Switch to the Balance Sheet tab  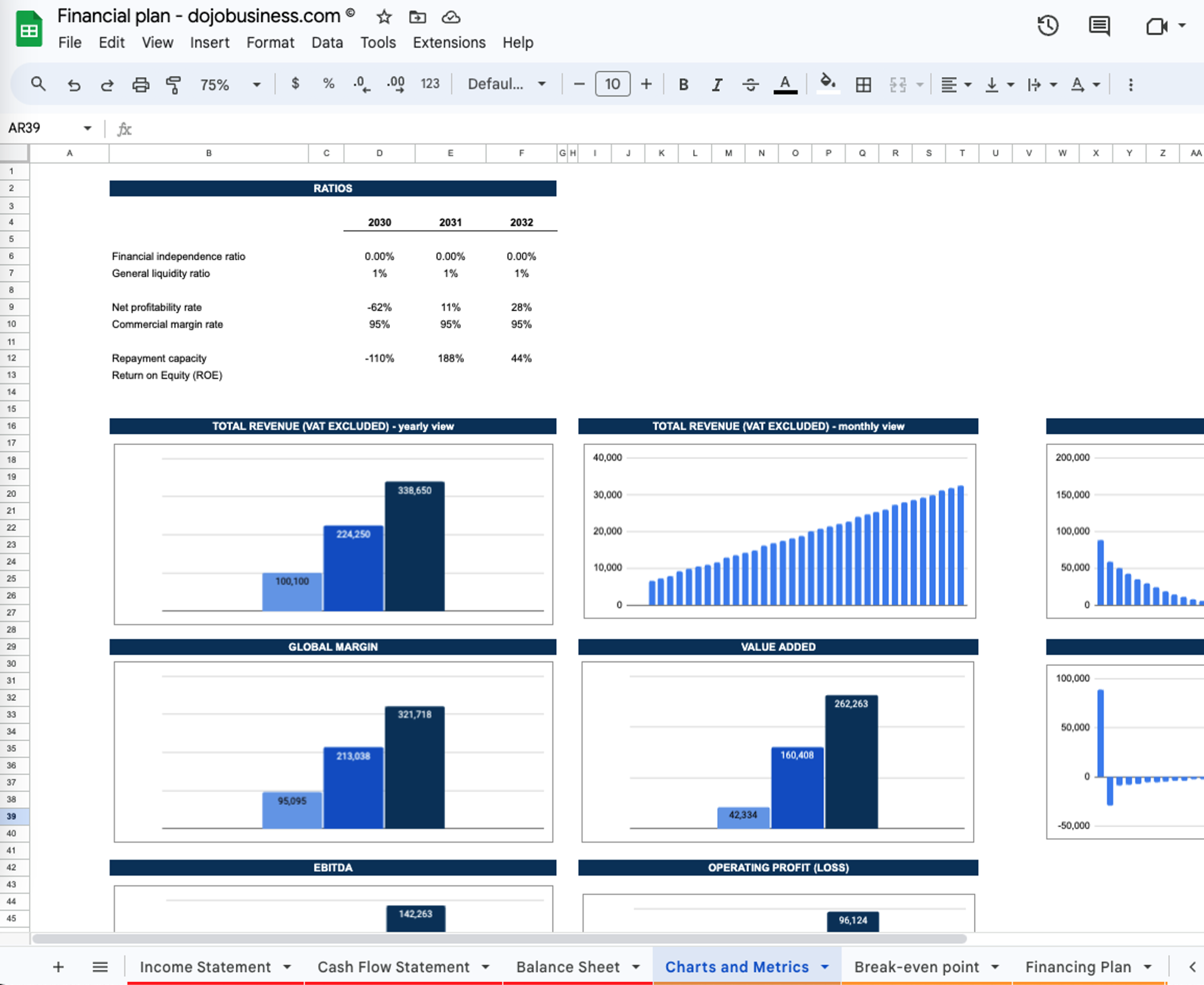(568, 967)
